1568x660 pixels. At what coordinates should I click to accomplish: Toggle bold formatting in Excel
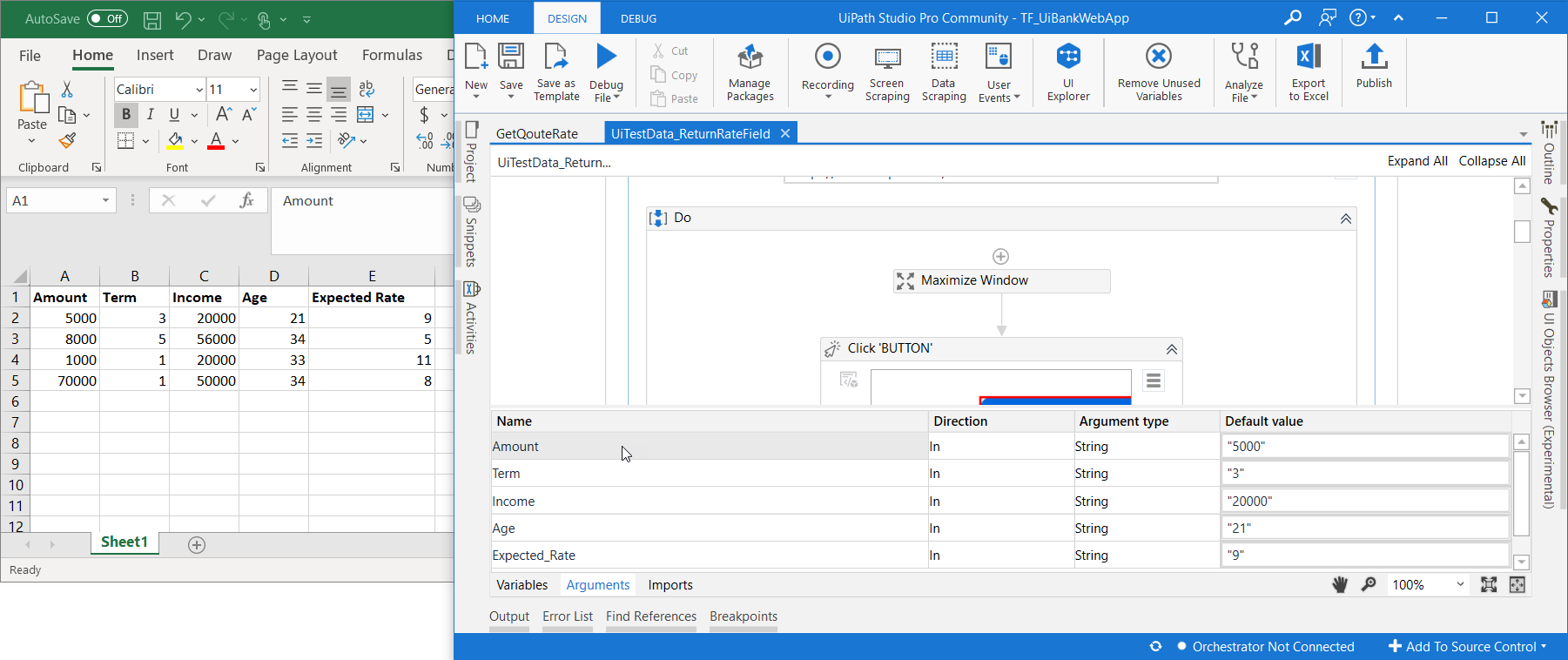[x=126, y=114]
